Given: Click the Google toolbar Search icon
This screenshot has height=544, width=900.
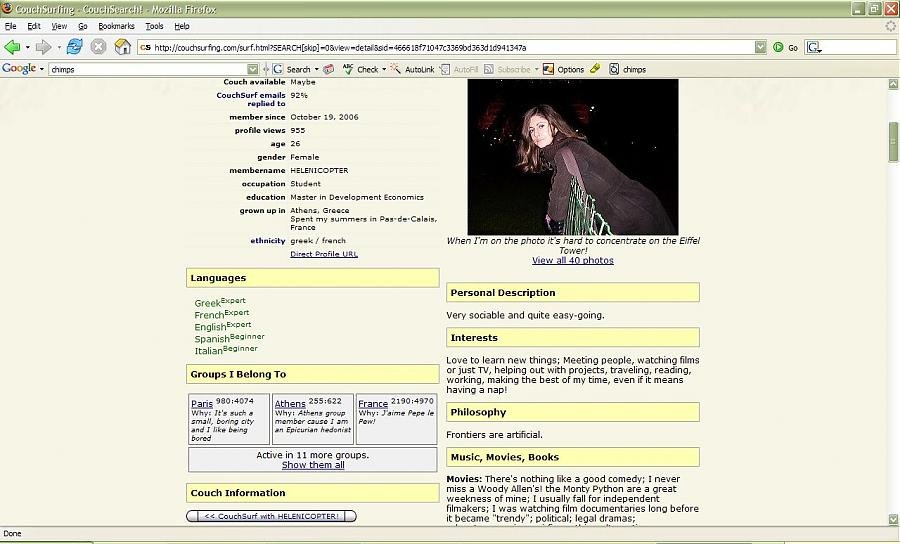Looking at the screenshot, I should pyautogui.click(x=278, y=69).
